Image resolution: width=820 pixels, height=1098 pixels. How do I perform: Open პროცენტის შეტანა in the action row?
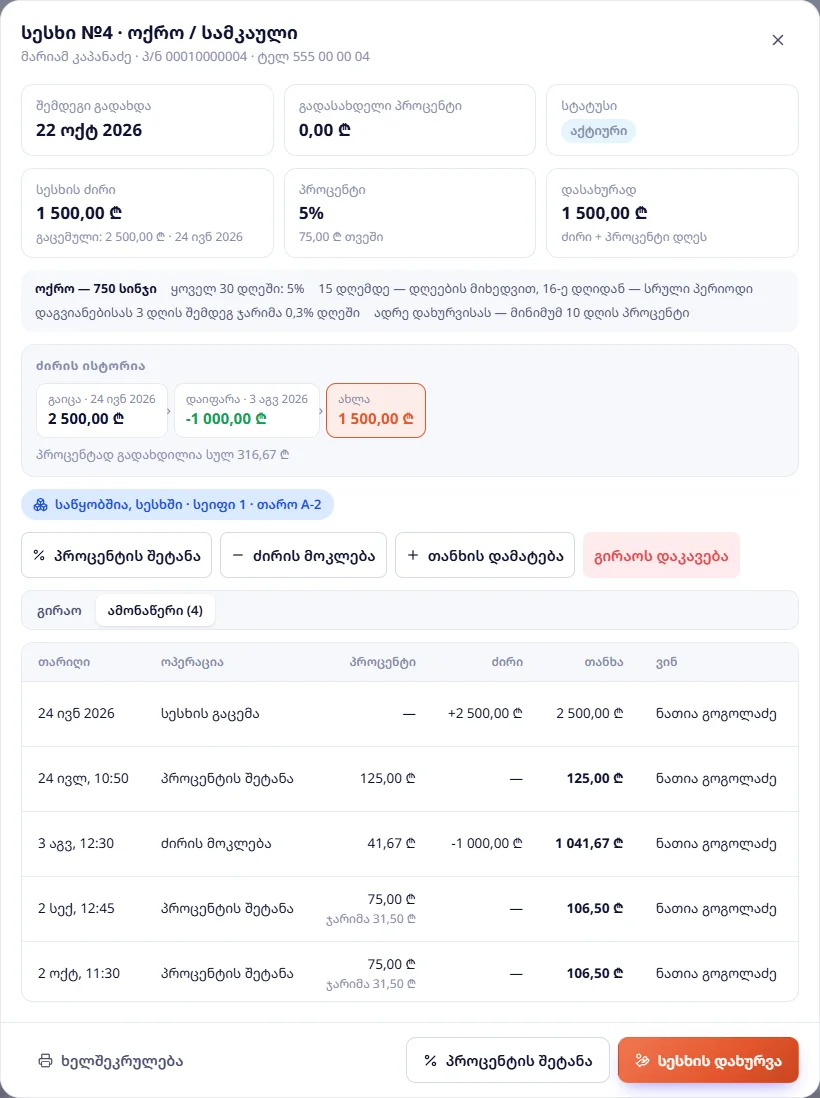116,555
